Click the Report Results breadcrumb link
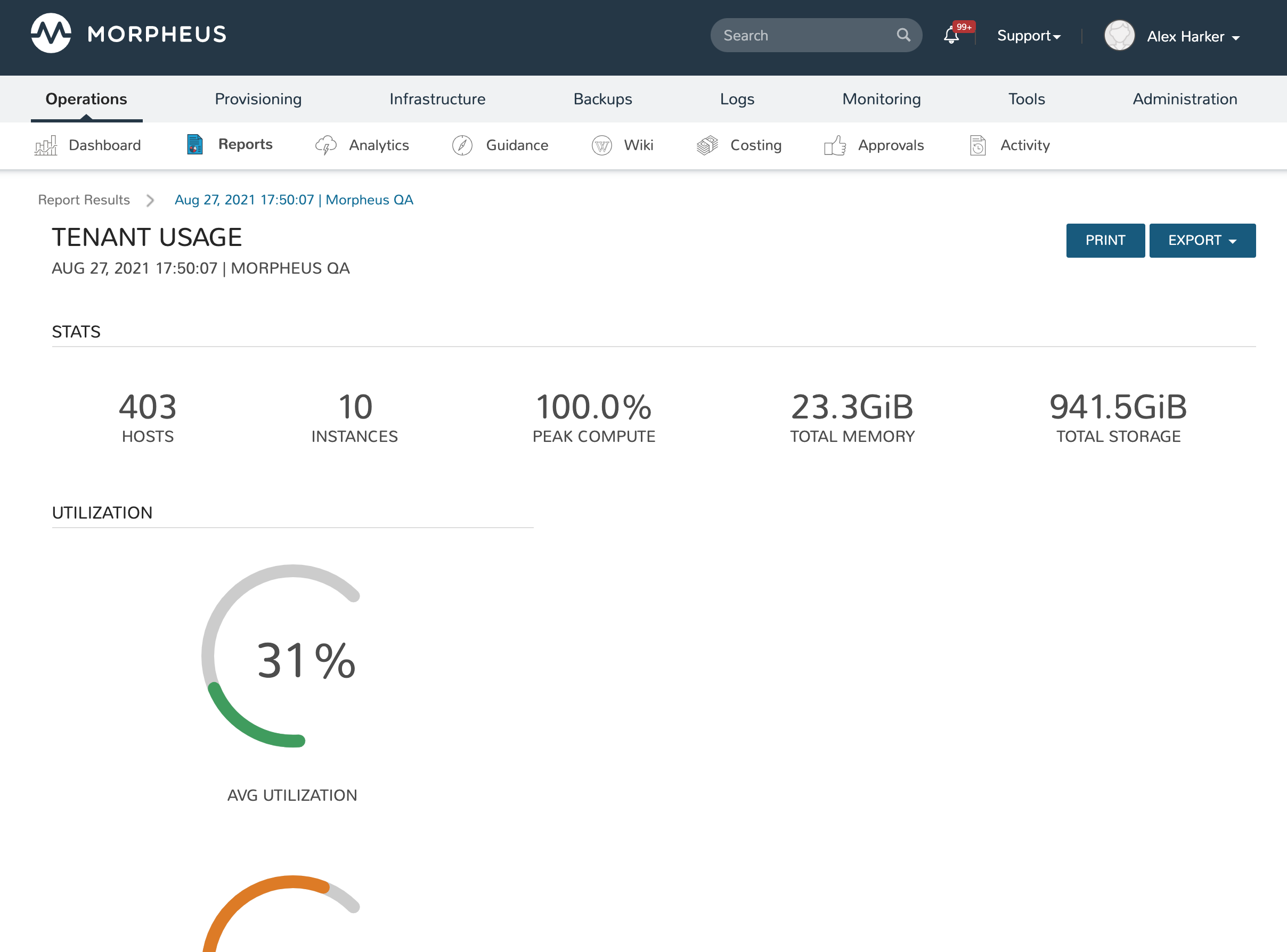The image size is (1287, 952). (x=84, y=200)
